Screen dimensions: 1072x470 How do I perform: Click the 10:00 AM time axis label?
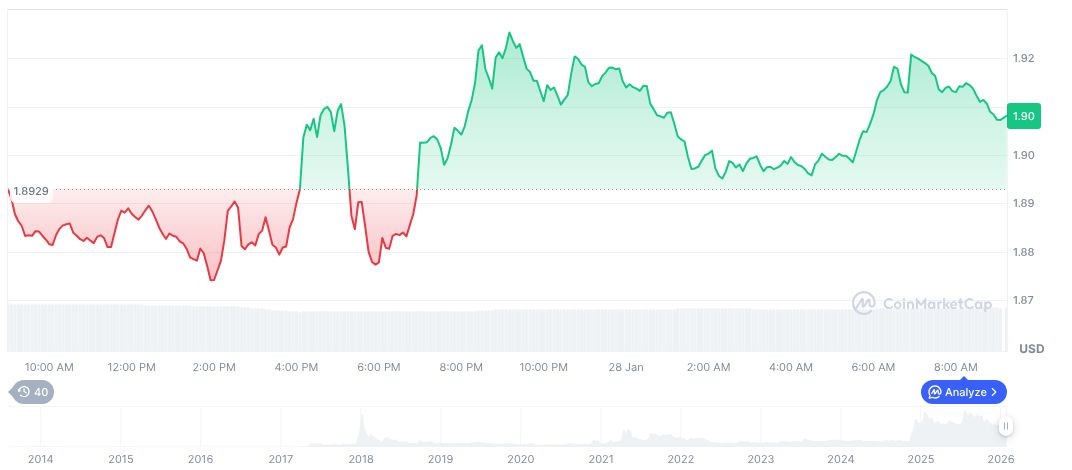point(49,367)
